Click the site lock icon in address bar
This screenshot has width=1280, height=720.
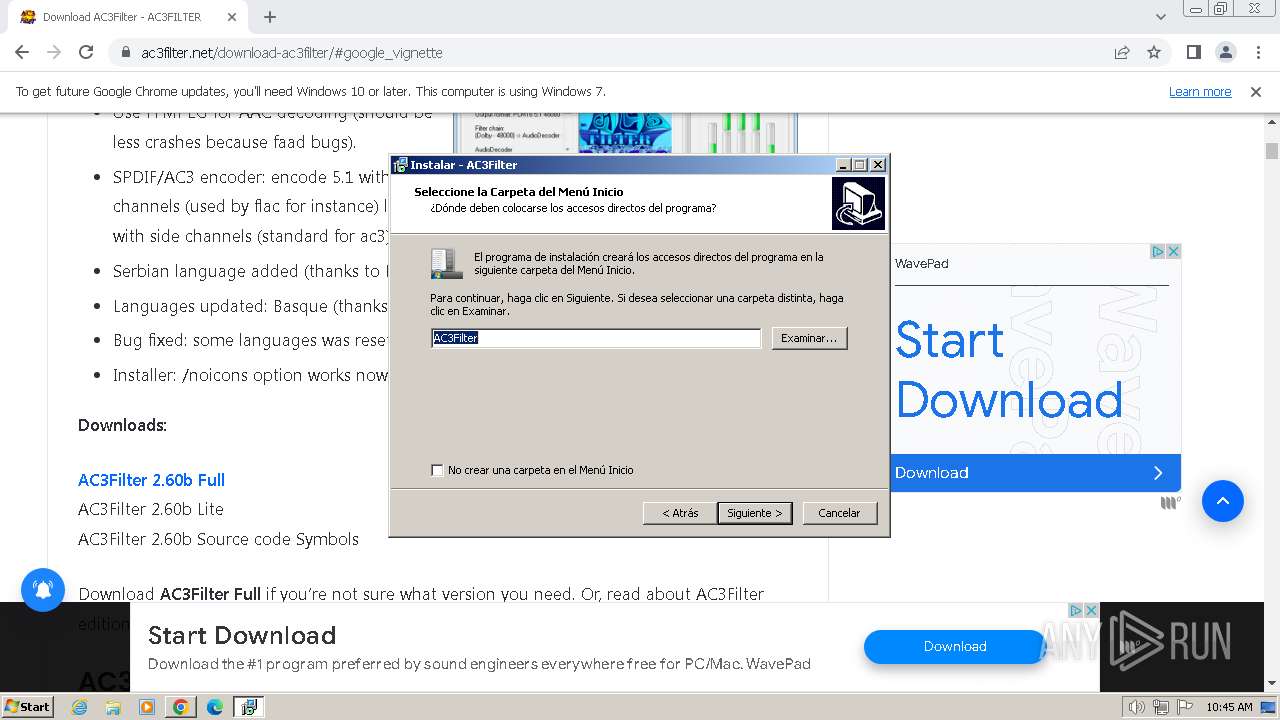click(x=124, y=52)
